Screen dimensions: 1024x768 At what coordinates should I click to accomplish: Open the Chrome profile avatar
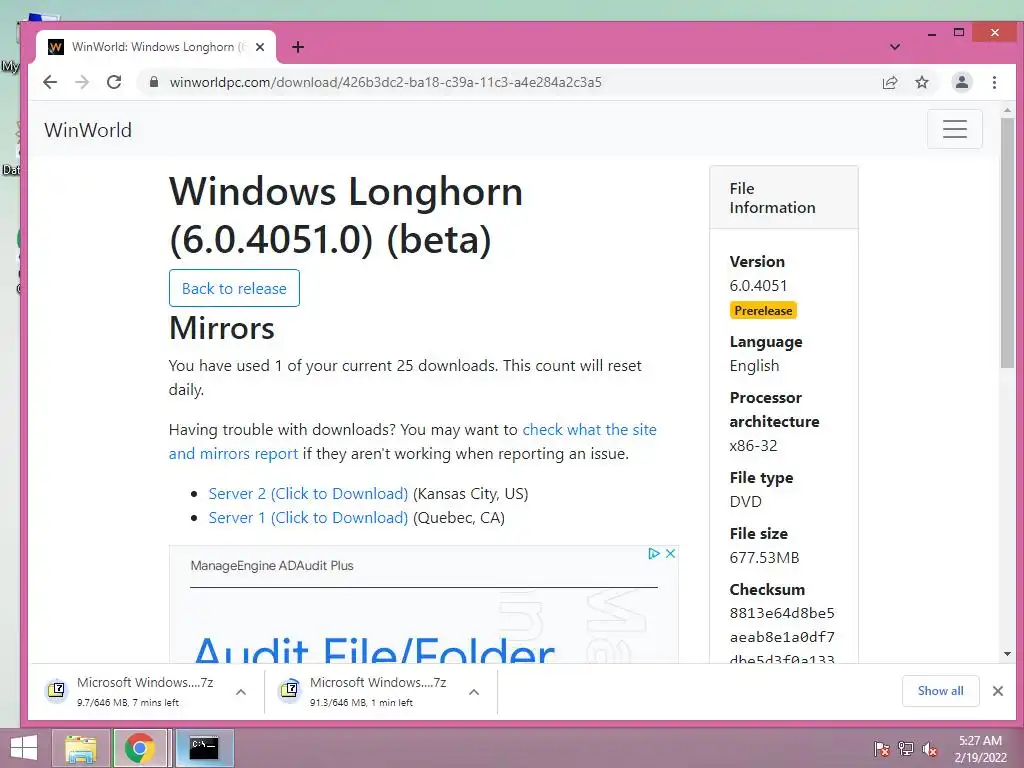(x=961, y=82)
